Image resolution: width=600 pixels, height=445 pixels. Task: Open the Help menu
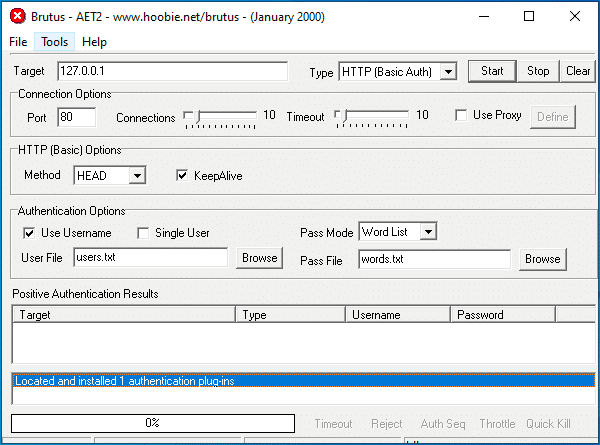[94, 42]
